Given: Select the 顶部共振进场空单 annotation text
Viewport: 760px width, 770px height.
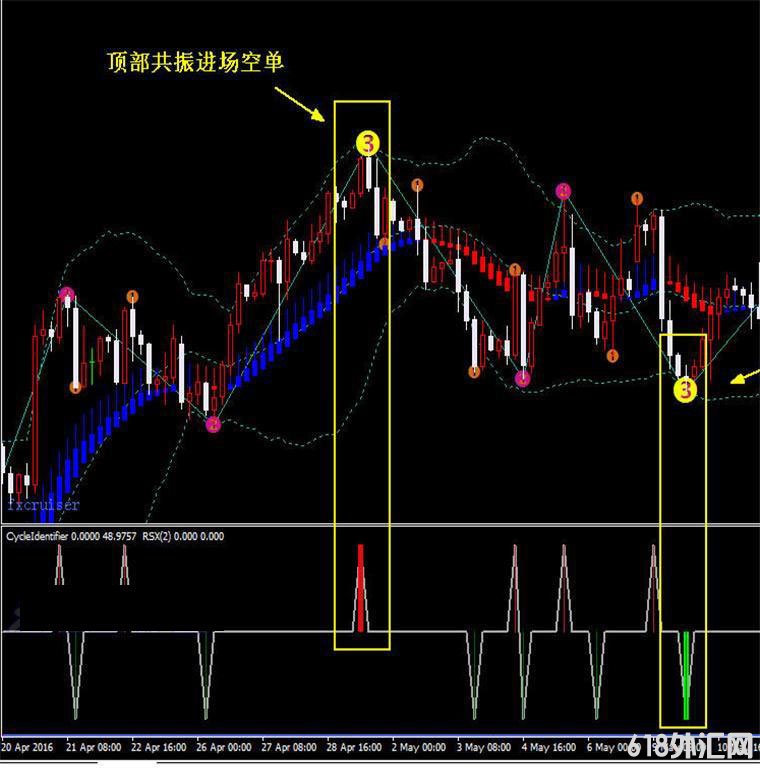Looking at the screenshot, I should pyautogui.click(x=196, y=62).
